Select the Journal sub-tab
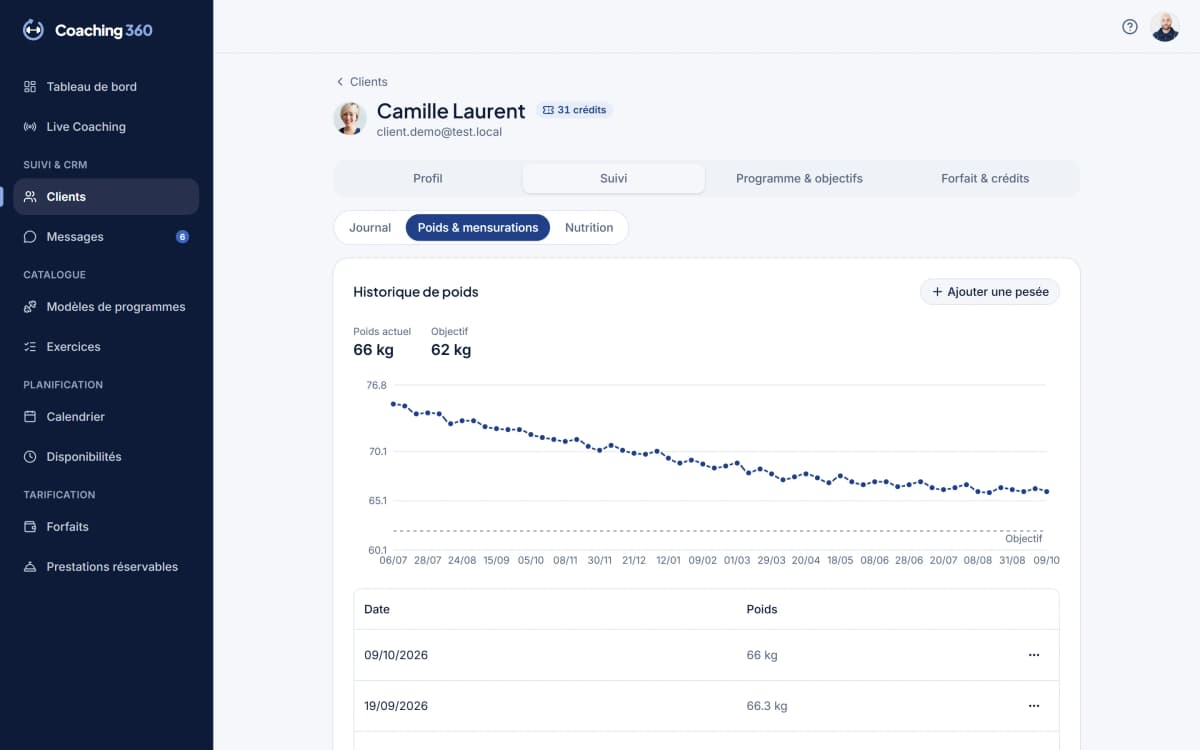 tap(370, 228)
